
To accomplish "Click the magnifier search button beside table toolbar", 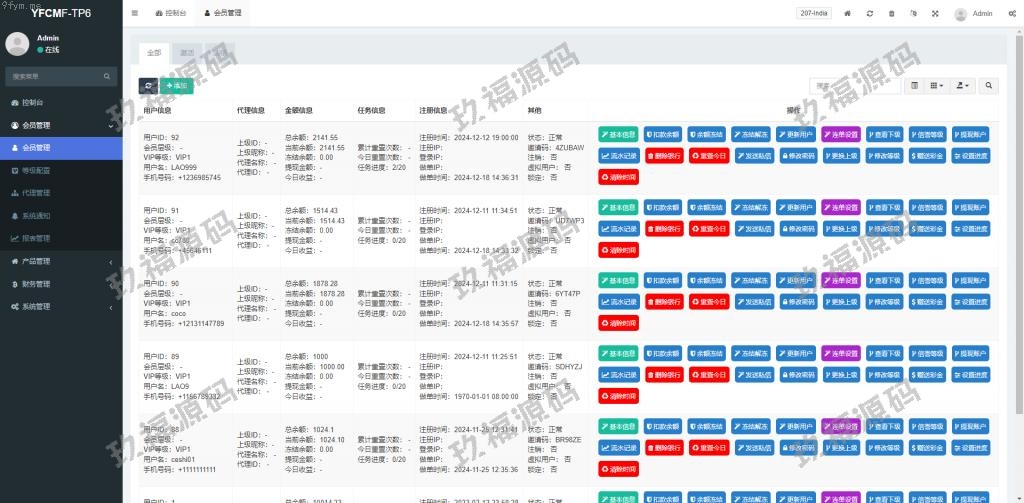I will click(988, 86).
